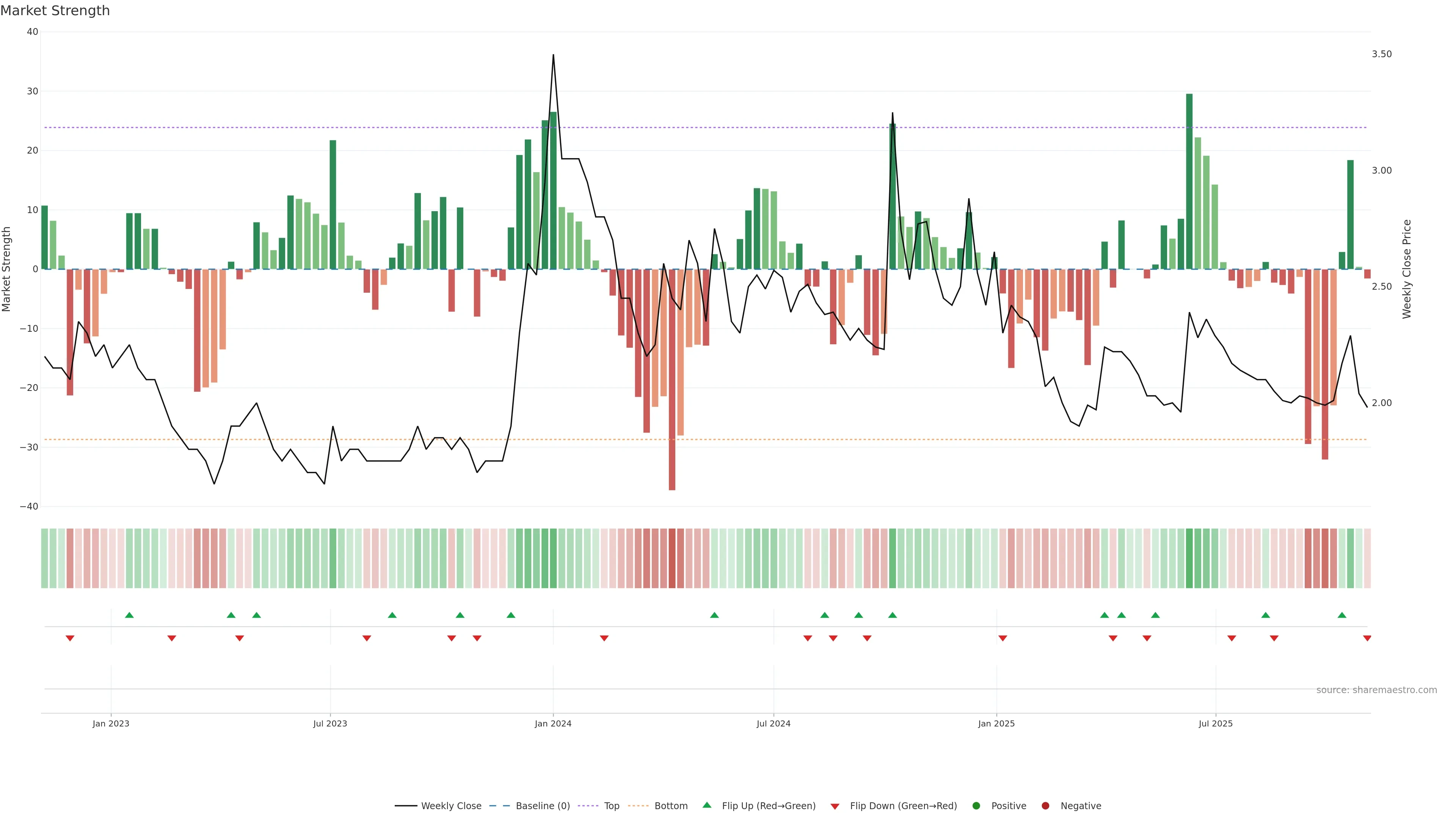Click the last green flip-up marker on the right
1456x819 pixels.
pyautogui.click(x=1342, y=615)
